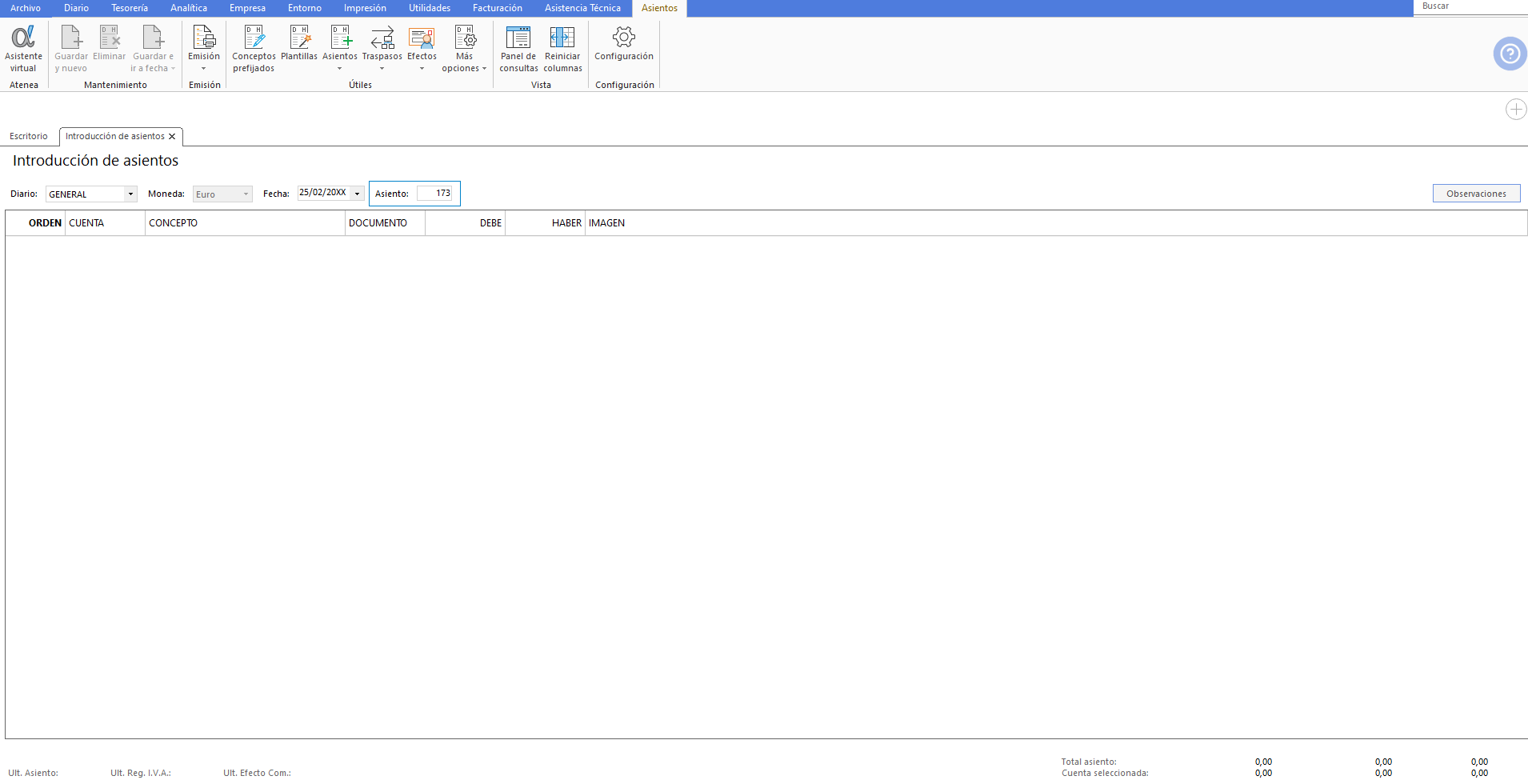
Task: Open Conceptos prefijados
Action: tap(254, 48)
